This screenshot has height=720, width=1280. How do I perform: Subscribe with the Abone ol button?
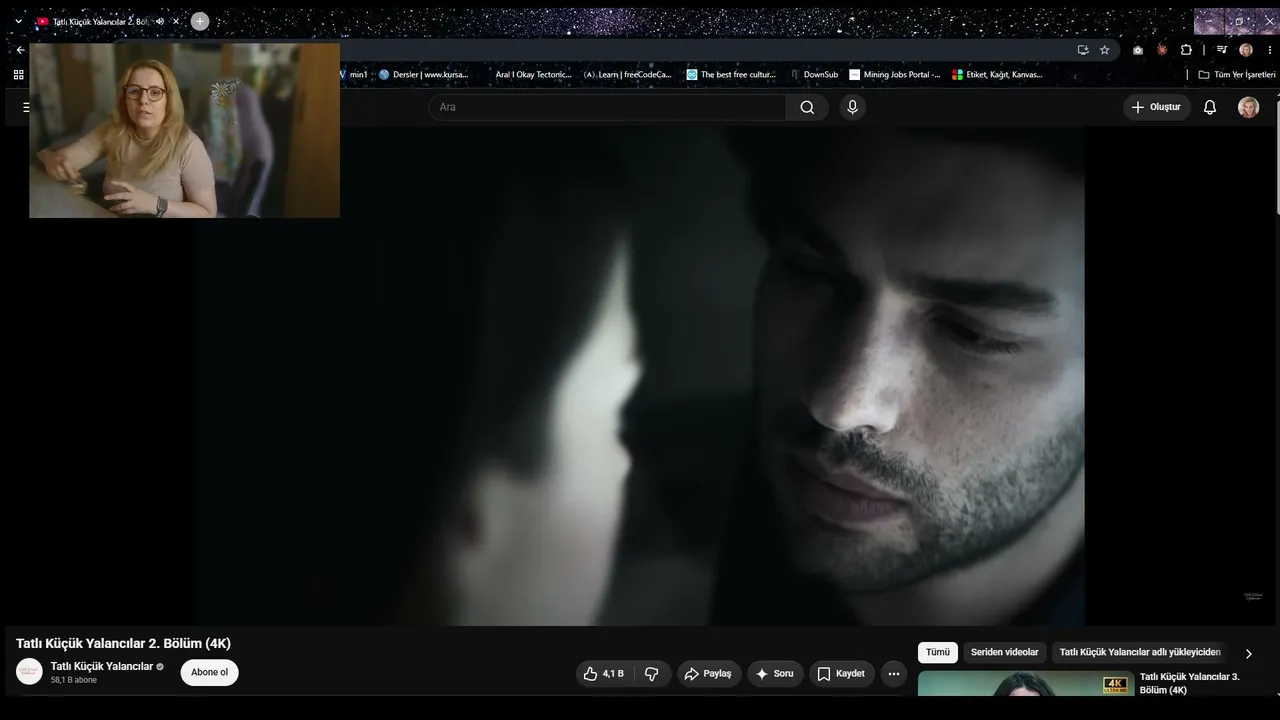point(210,672)
